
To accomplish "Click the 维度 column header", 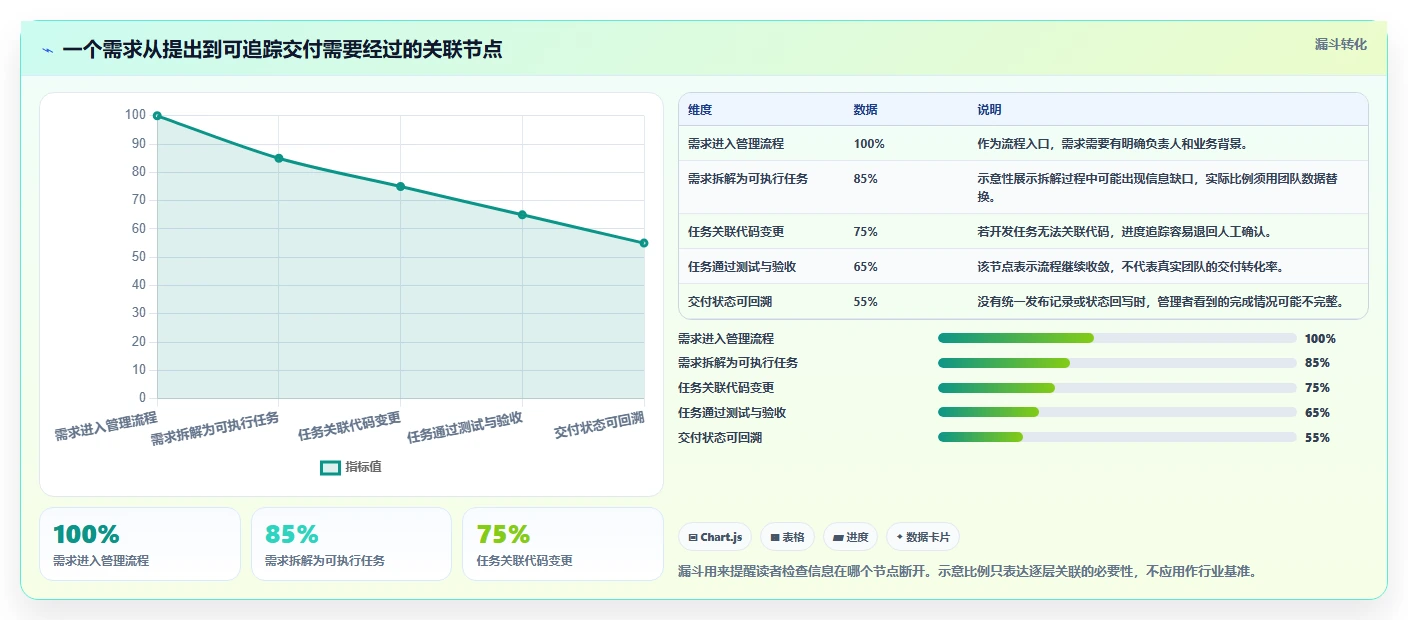I will tap(700, 110).
